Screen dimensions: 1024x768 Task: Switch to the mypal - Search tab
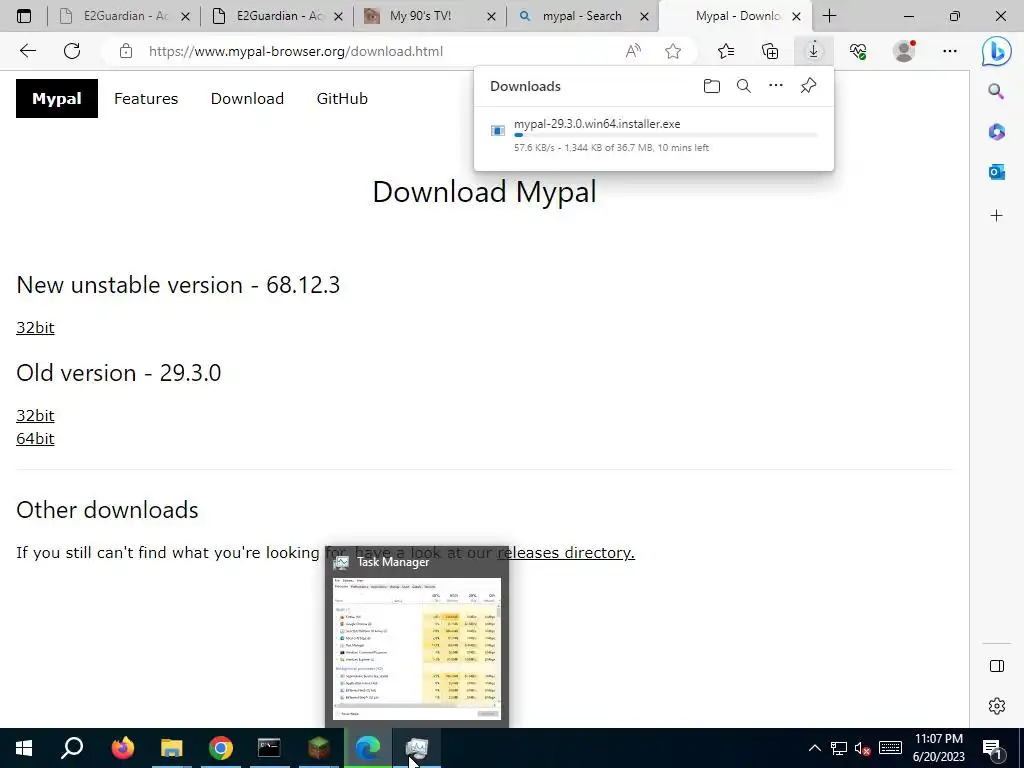click(x=582, y=16)
